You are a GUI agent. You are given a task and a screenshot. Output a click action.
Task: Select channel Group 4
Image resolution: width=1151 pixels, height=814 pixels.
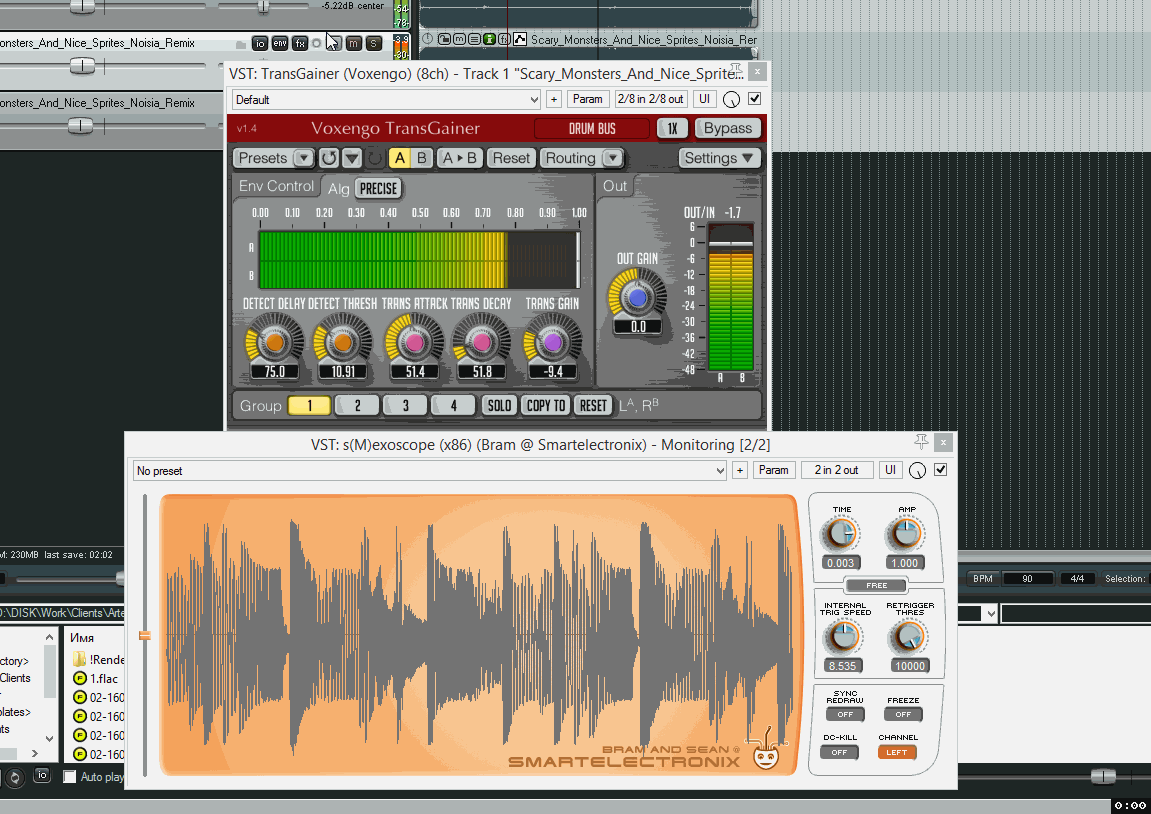coord(453,405)
